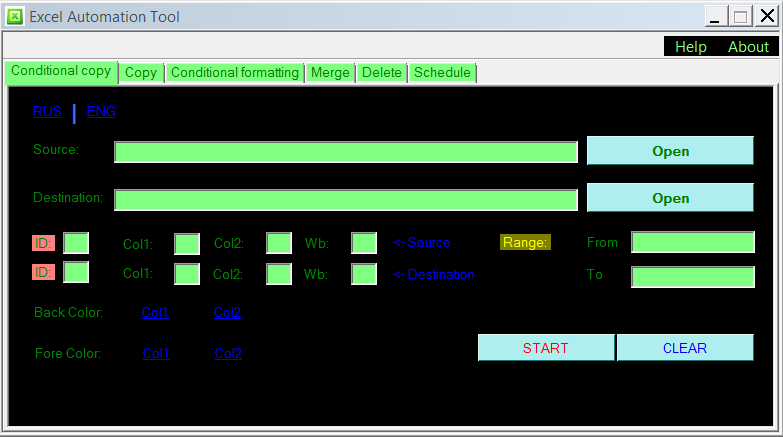Viewport: 783px width, 437px height.
Task: Click the 'Back Color:' label
Action: pos(68,313)
